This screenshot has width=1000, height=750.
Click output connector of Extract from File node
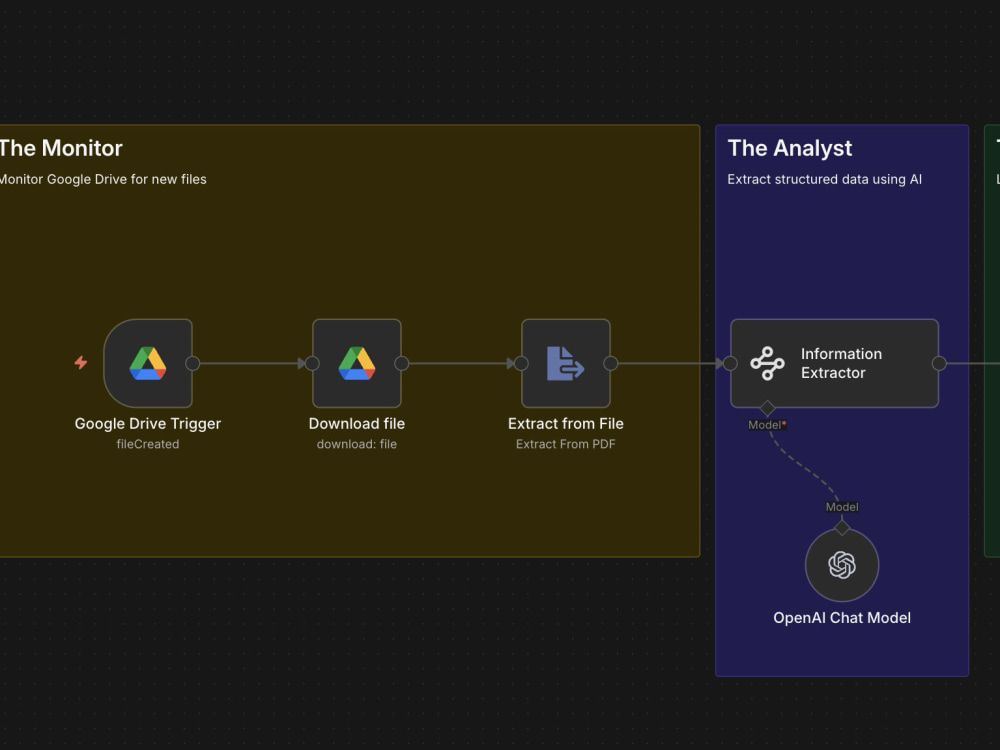click(610, 364)
